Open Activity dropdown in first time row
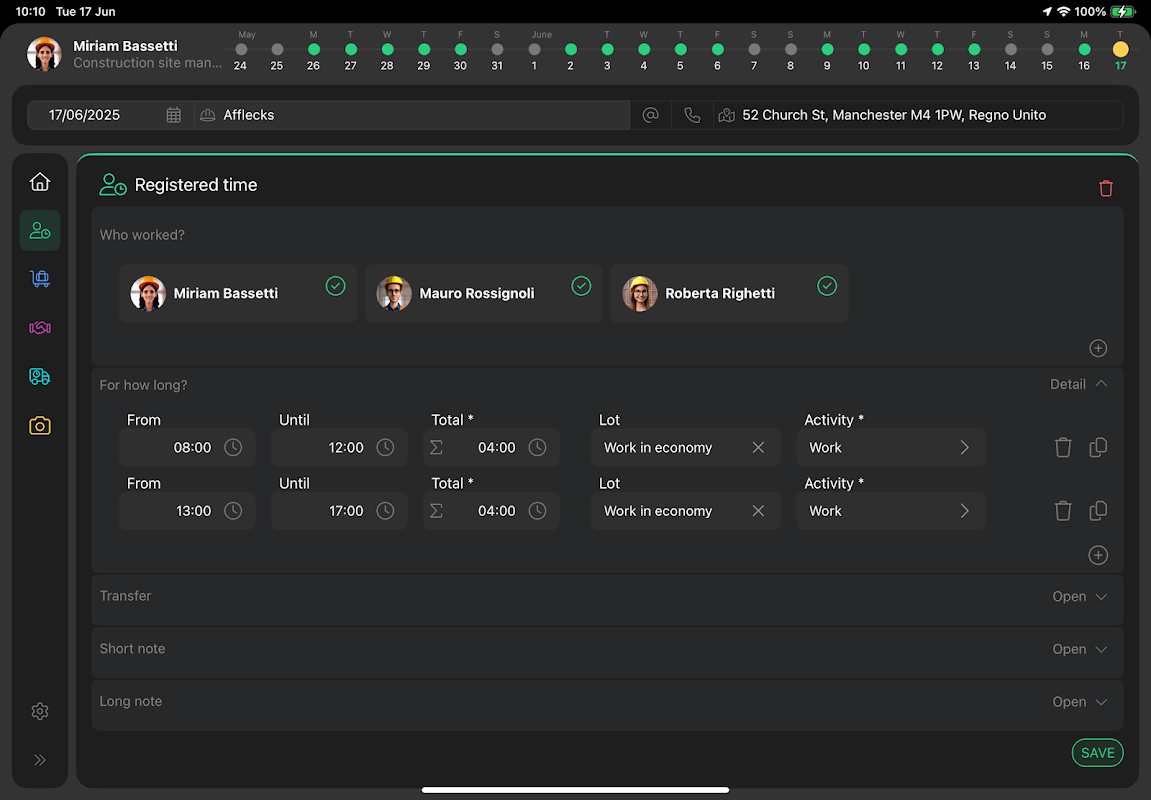1151x800 pixels. (x=890, y=448)
